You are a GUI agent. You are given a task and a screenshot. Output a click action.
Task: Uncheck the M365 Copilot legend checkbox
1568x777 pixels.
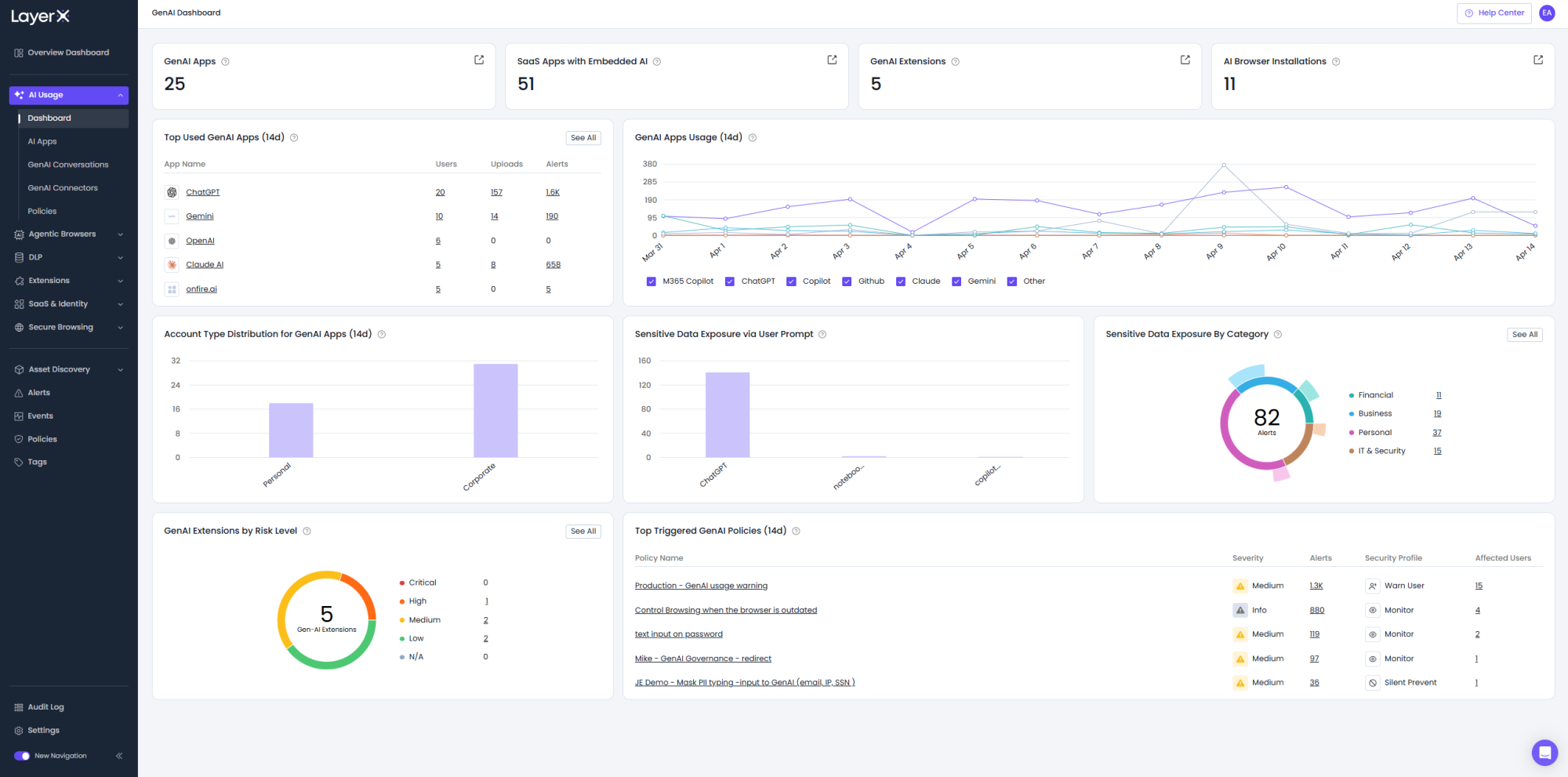[651, 281]
